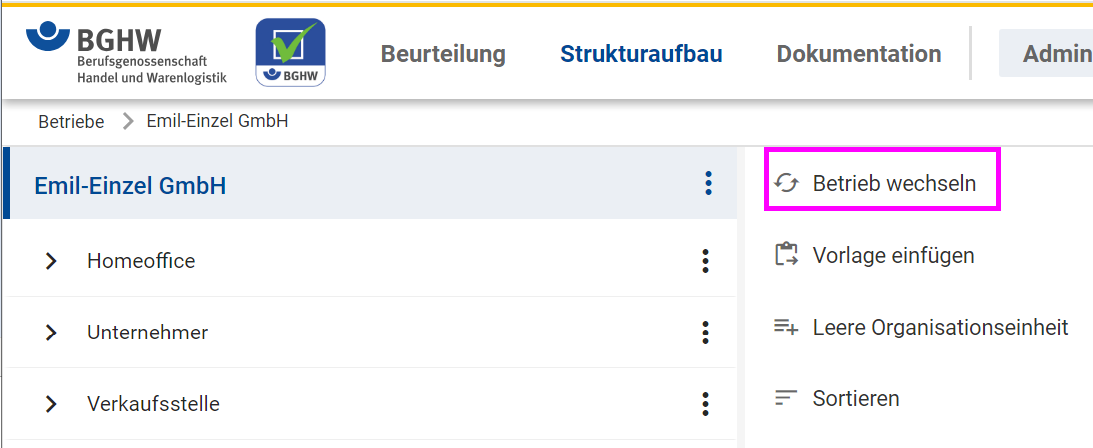The image size is (1093, 448).
Task: Click the Betrieb wechseln swap icon
Action: coord(786,184)
